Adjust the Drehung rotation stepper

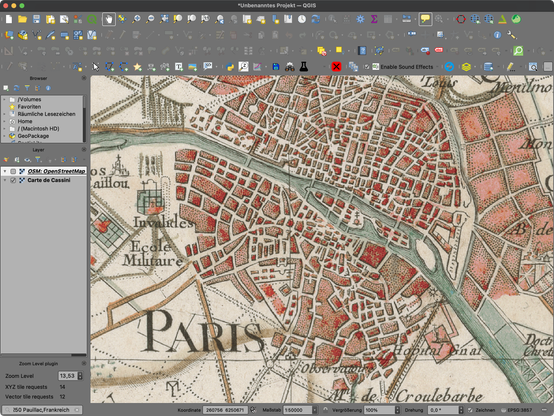coord(461,410)
